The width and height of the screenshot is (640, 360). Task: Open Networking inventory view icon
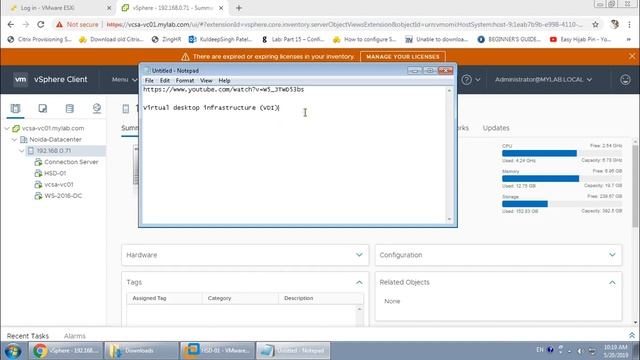tap(97, 108)
